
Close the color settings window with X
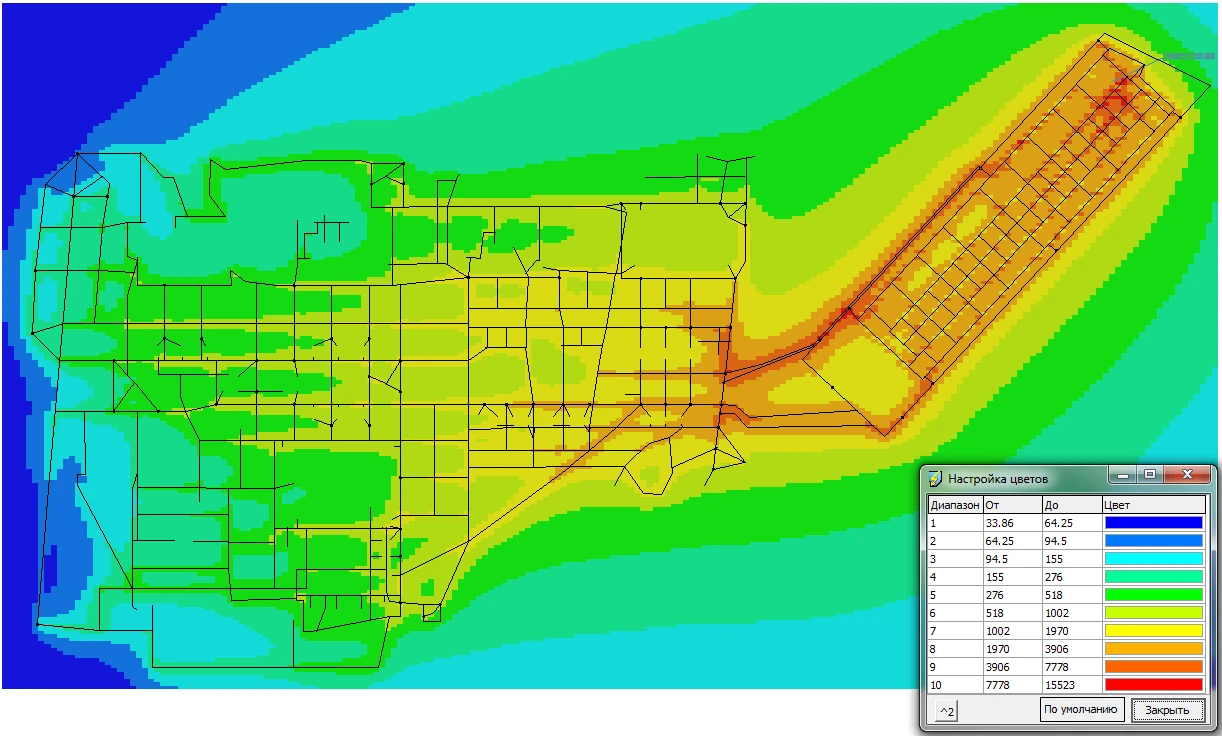click(1187, 474)
